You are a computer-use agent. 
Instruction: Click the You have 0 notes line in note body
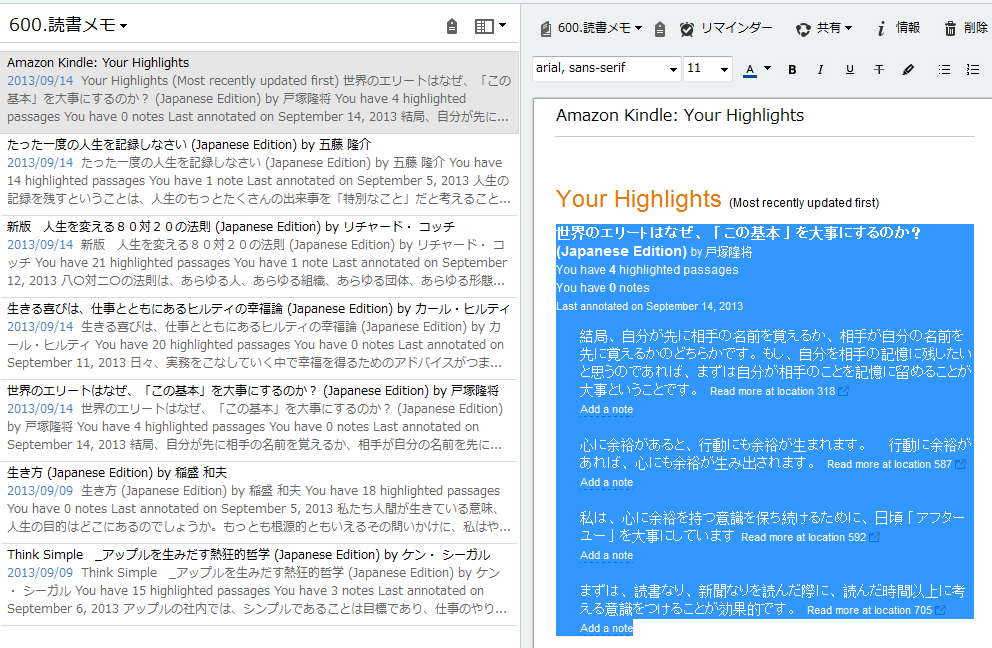pos(603,288)
